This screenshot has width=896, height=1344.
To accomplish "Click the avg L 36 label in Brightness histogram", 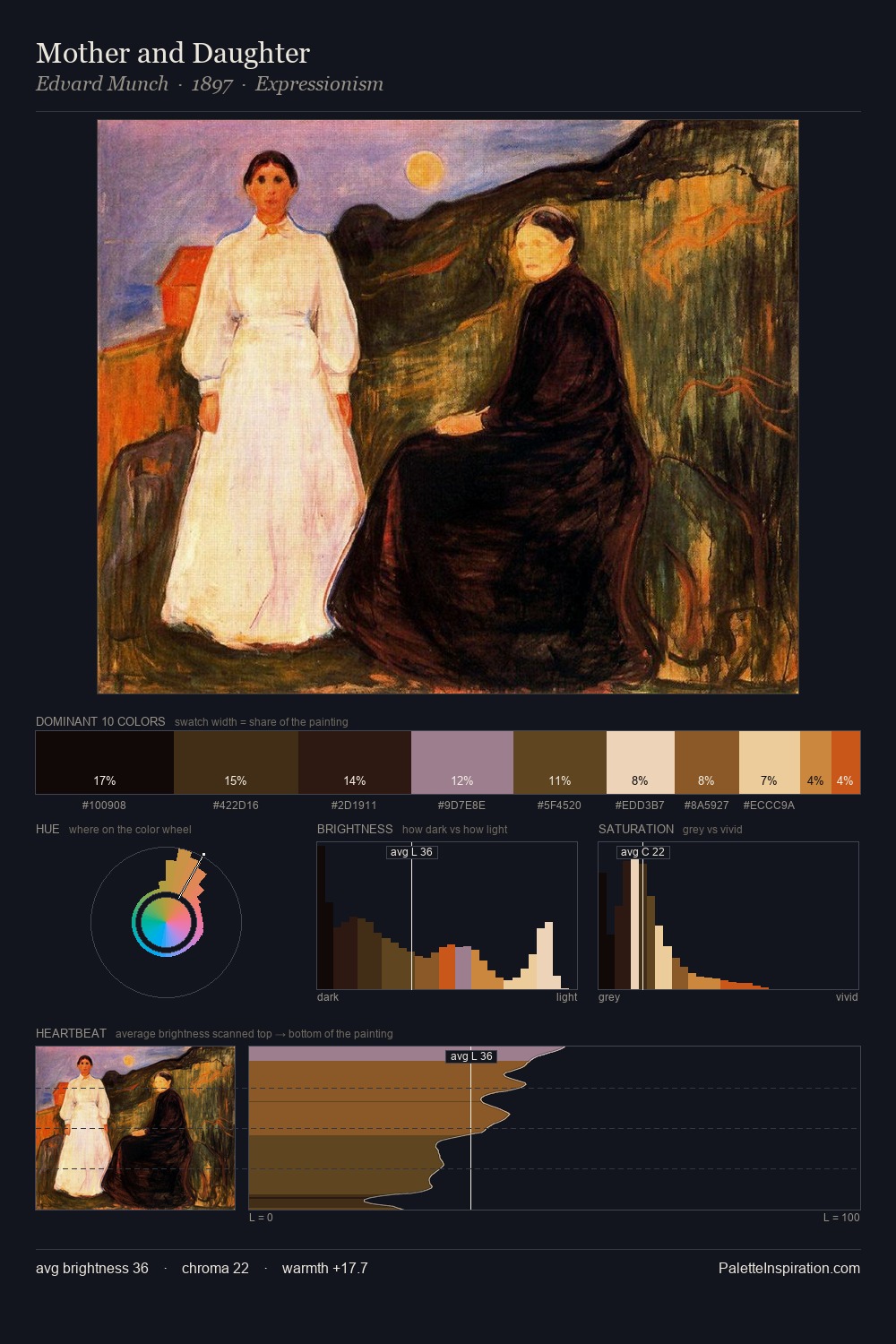I will tap(411, 852).
